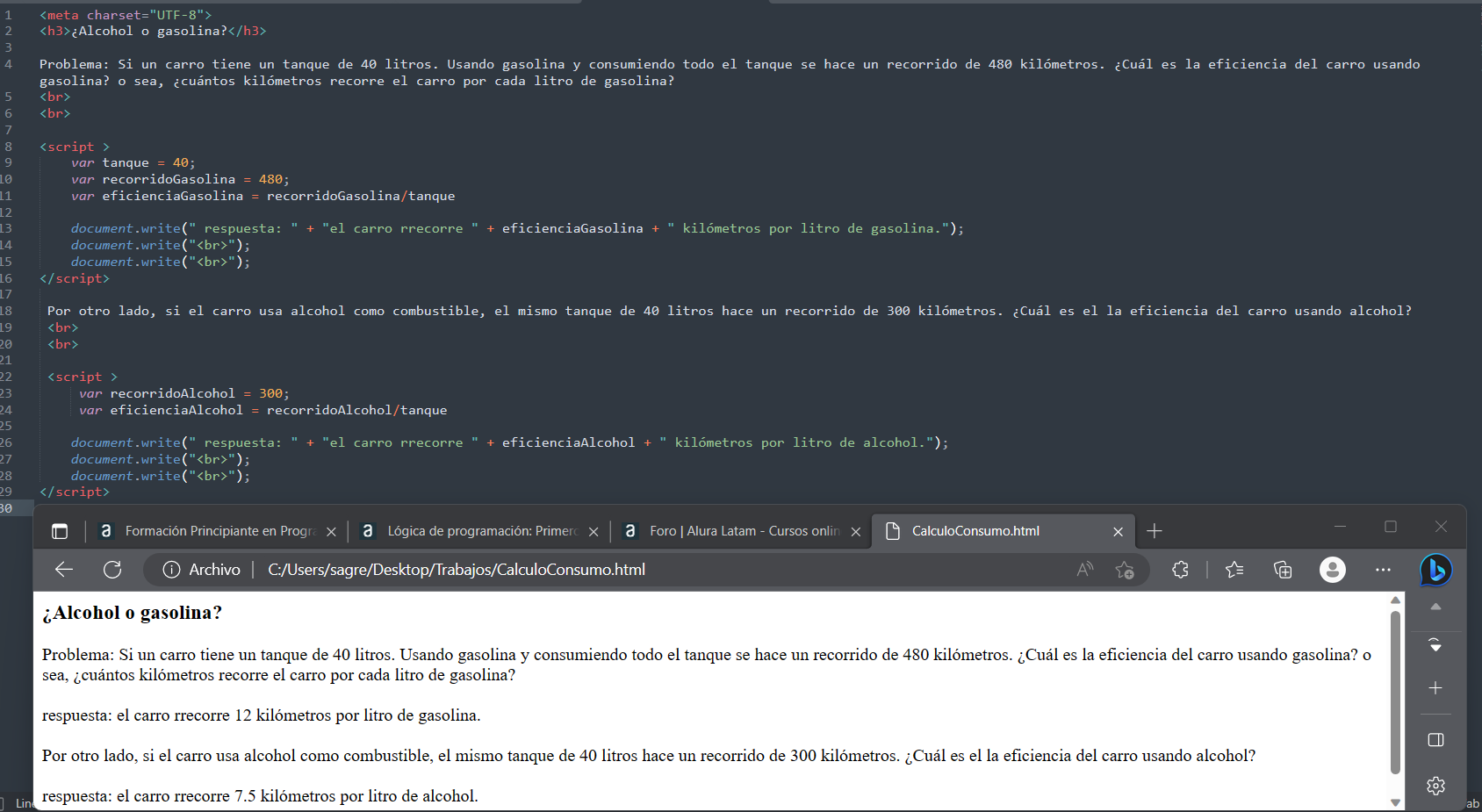Click the scrollbar down arrow
The height and width of the screenshot is (812, 1482).
1395,802
